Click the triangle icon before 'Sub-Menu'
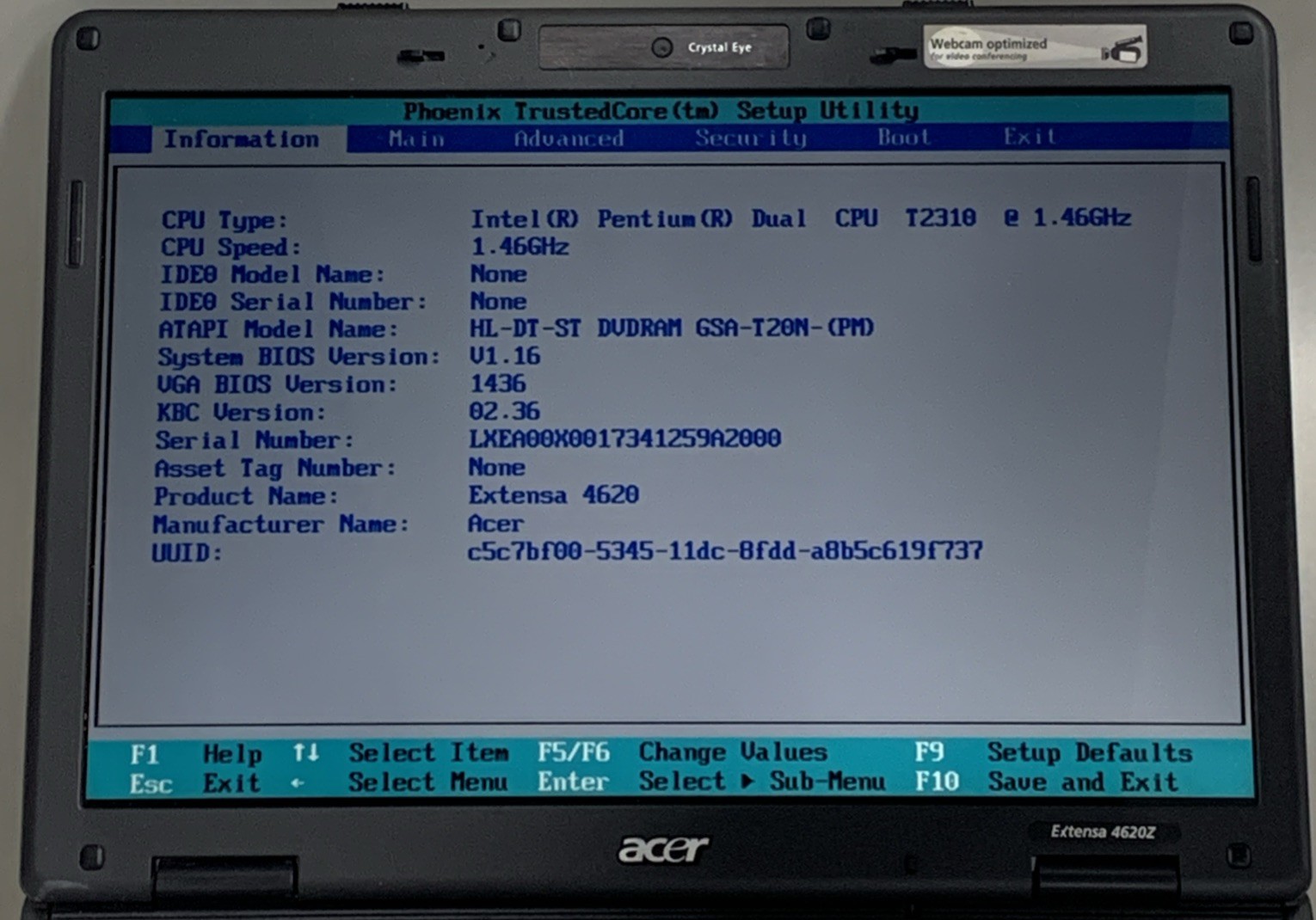1316x920 pixels. coord(747,781)
